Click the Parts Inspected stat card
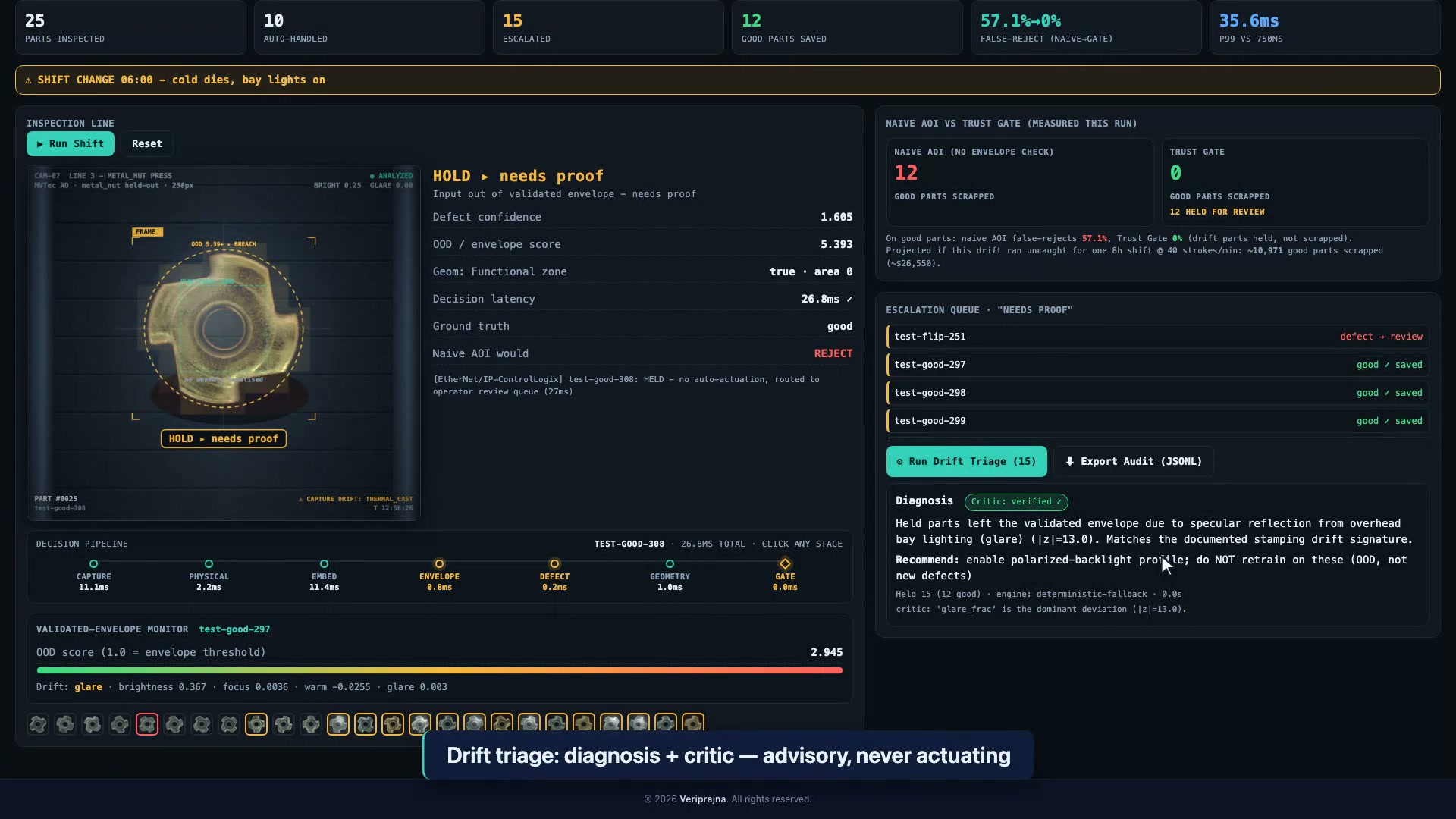The image size is (1456, 819). click(x=130, y=27)
